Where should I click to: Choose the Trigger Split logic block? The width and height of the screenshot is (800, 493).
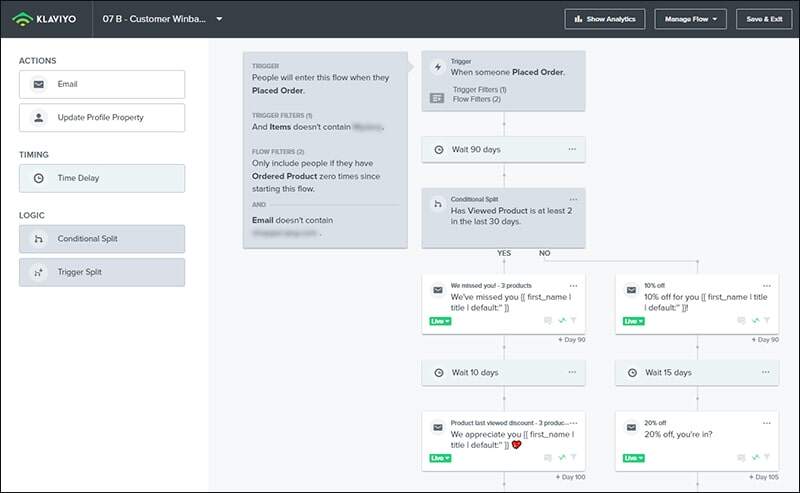tap(101, 272)
